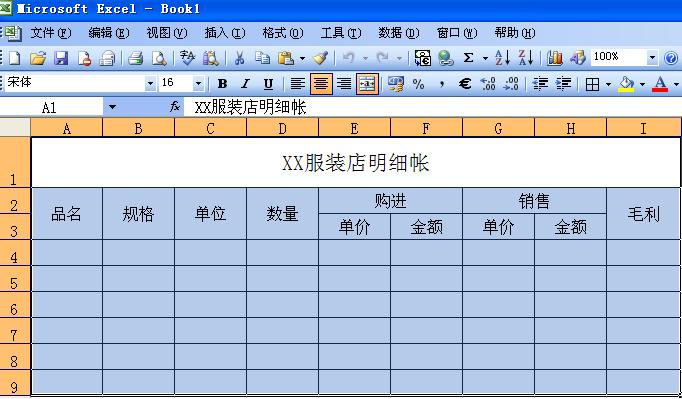Expand the Name Box dropdown

pos(112,107)
